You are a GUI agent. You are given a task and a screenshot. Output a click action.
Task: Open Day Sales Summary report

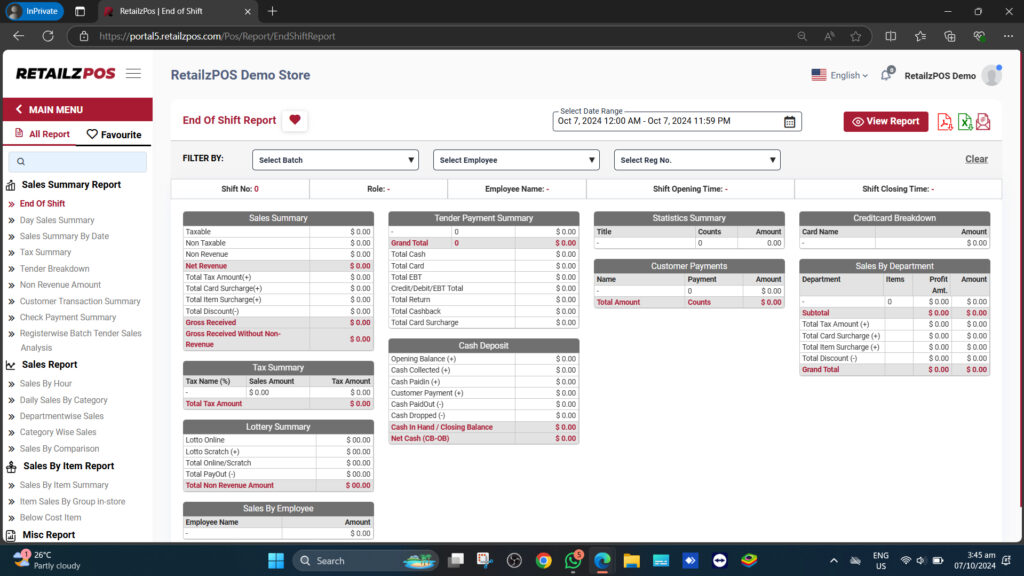(x=57, y=220)
